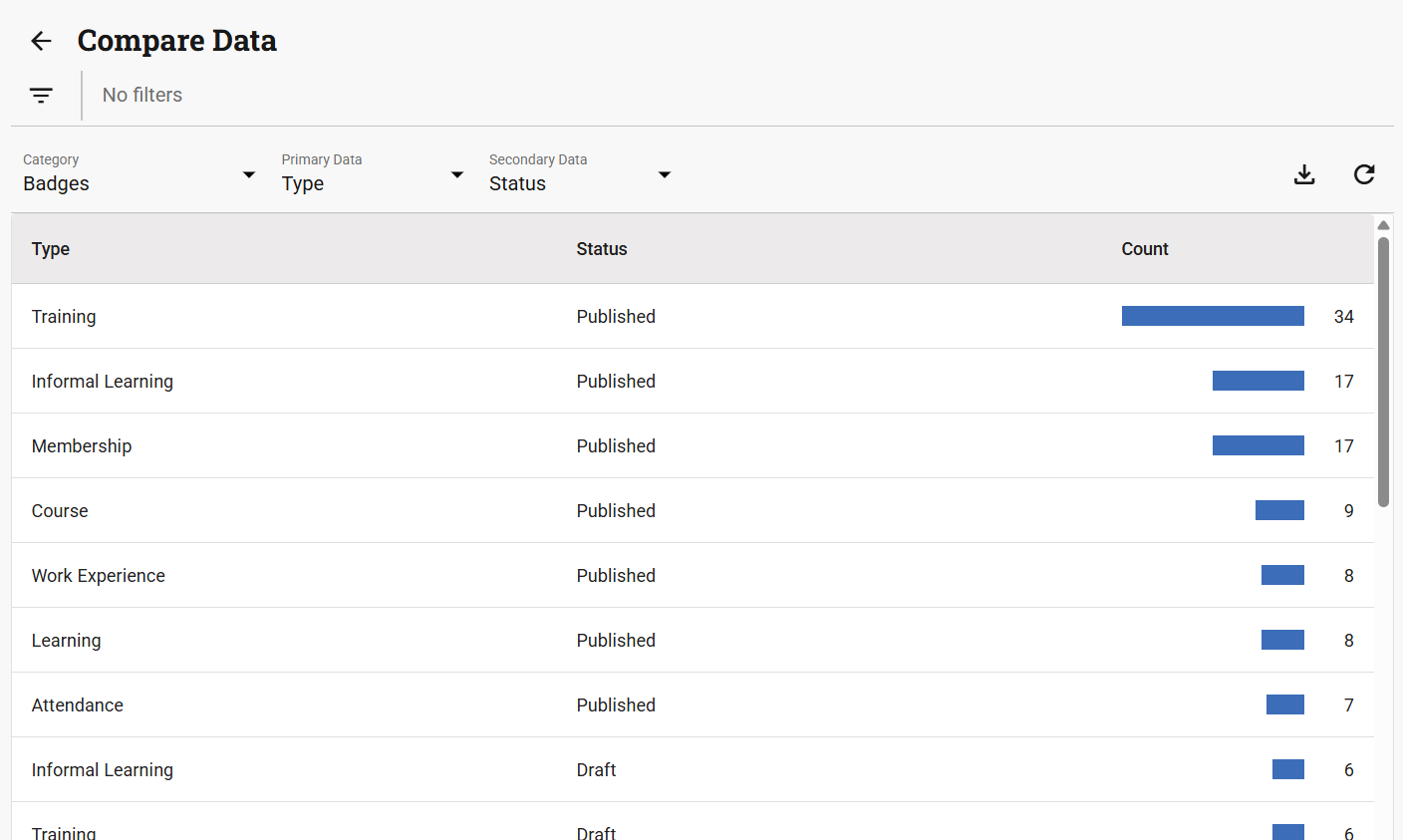Screen dimensions: 1403x840
Task: Open the filter list icon
Action: tap(41, 96)
